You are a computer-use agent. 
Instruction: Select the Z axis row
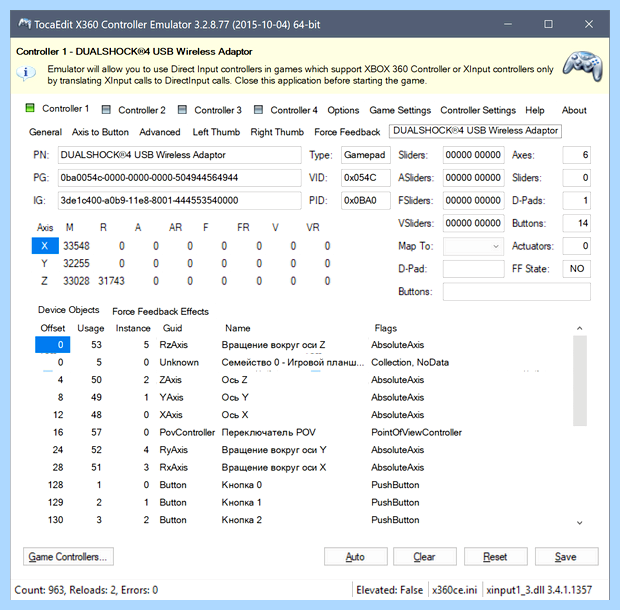(x=181, y=281)
